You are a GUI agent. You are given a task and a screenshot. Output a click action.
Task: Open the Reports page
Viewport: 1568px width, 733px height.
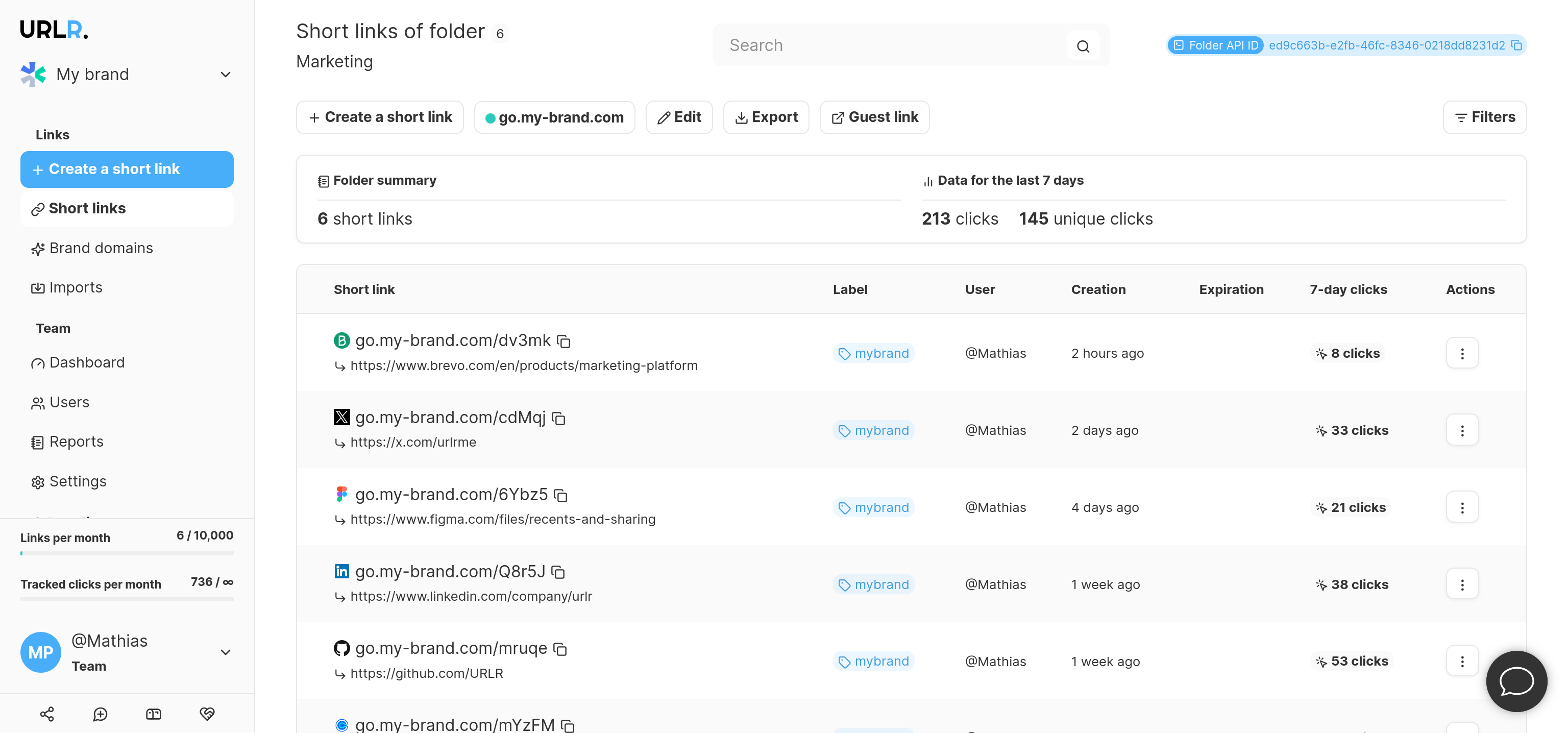click(67, 442)
